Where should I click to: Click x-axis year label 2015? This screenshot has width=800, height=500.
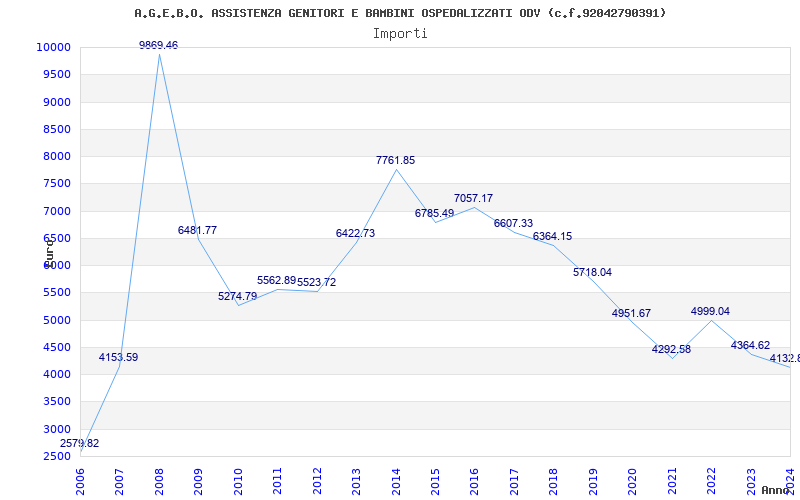[435, 482]
